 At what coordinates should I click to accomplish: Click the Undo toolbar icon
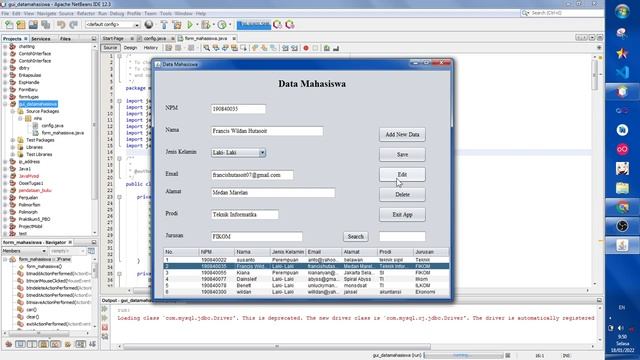pyautogui.click(x=61, y=25)
